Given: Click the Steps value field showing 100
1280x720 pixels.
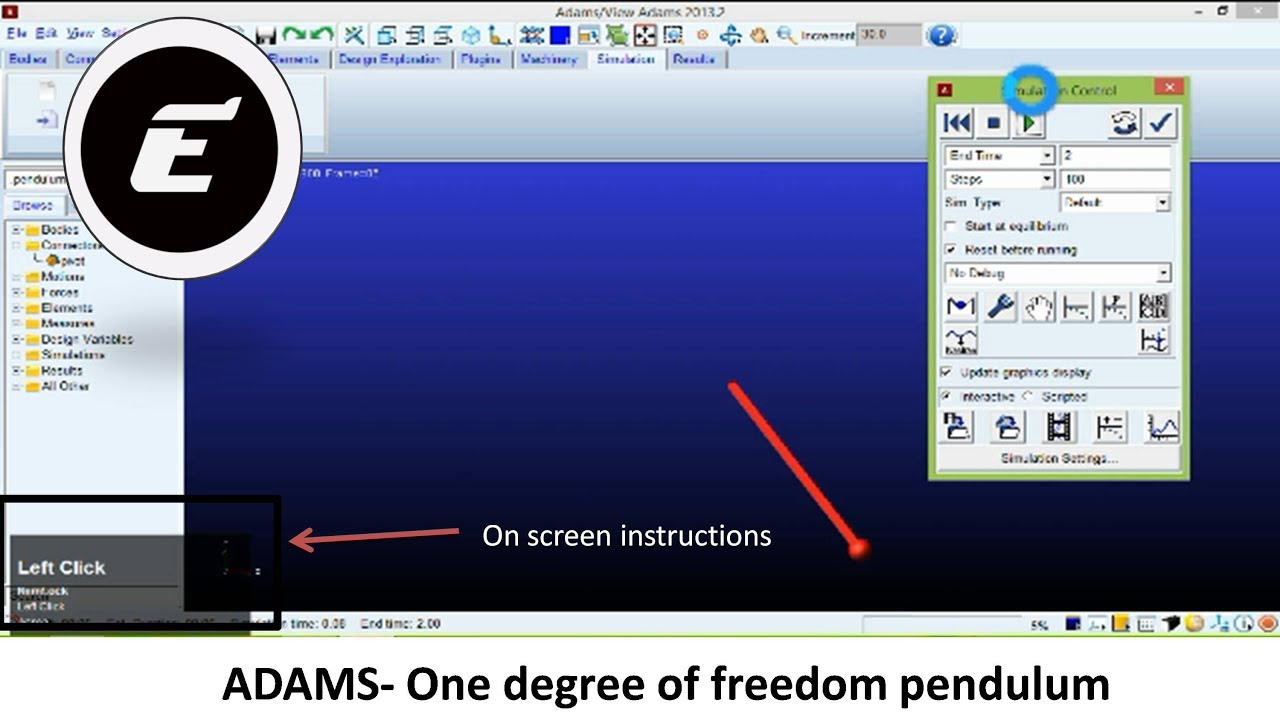Looking at the screenshot, I should pyautogui.click(x=1115, y=180).
